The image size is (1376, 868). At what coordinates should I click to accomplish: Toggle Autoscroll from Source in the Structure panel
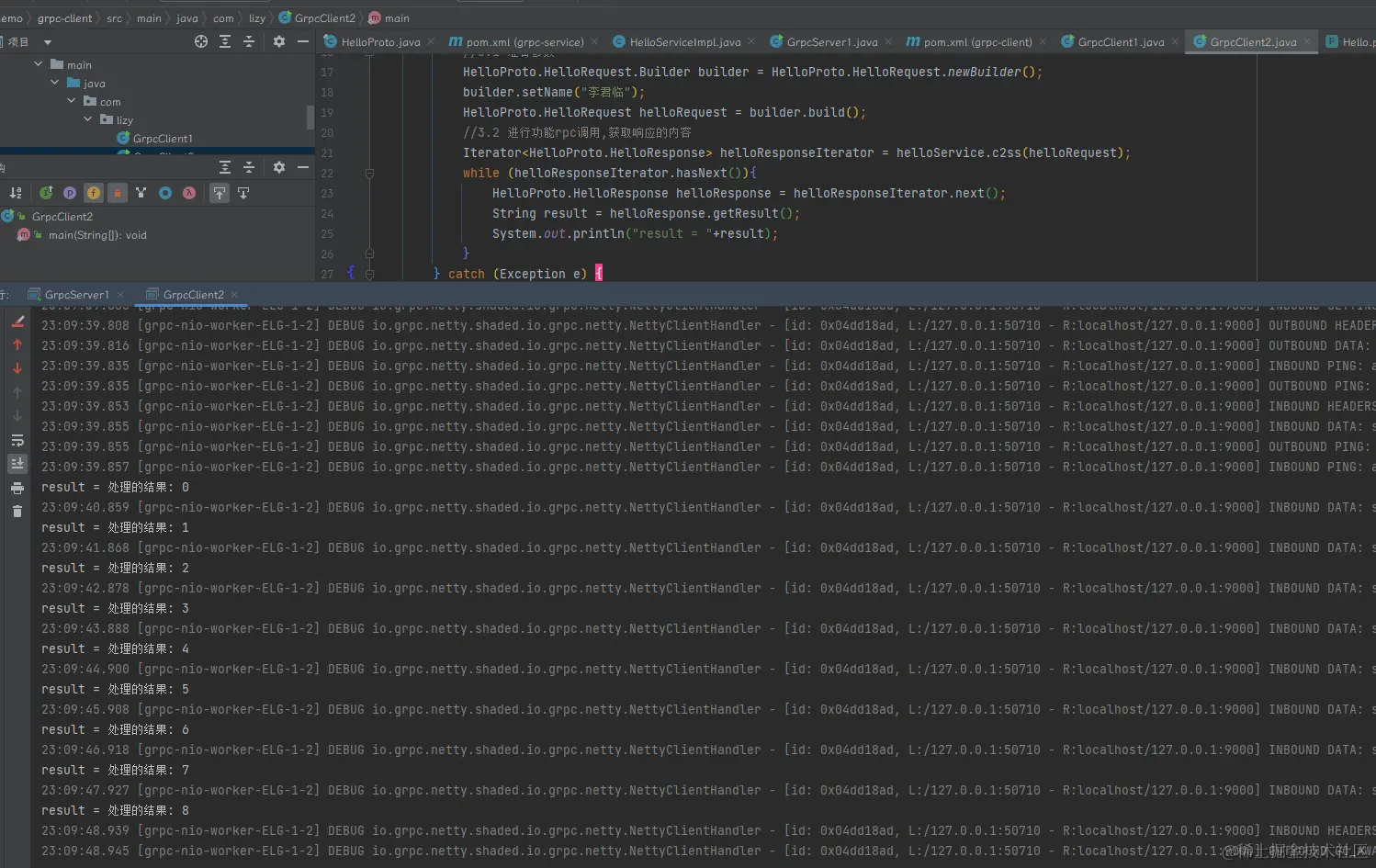[243, 193]
